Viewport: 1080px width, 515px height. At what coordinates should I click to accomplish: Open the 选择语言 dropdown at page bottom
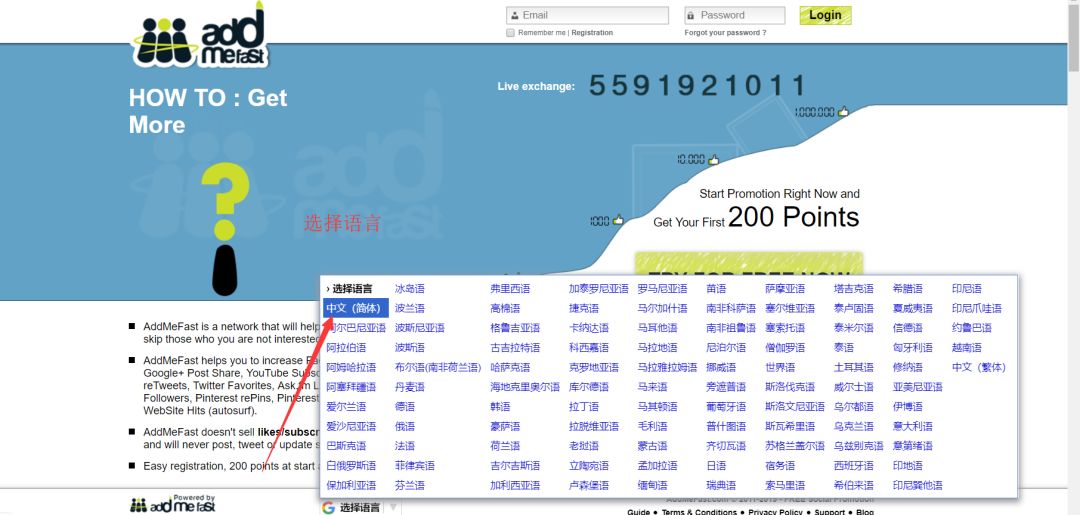click(359, 508)
